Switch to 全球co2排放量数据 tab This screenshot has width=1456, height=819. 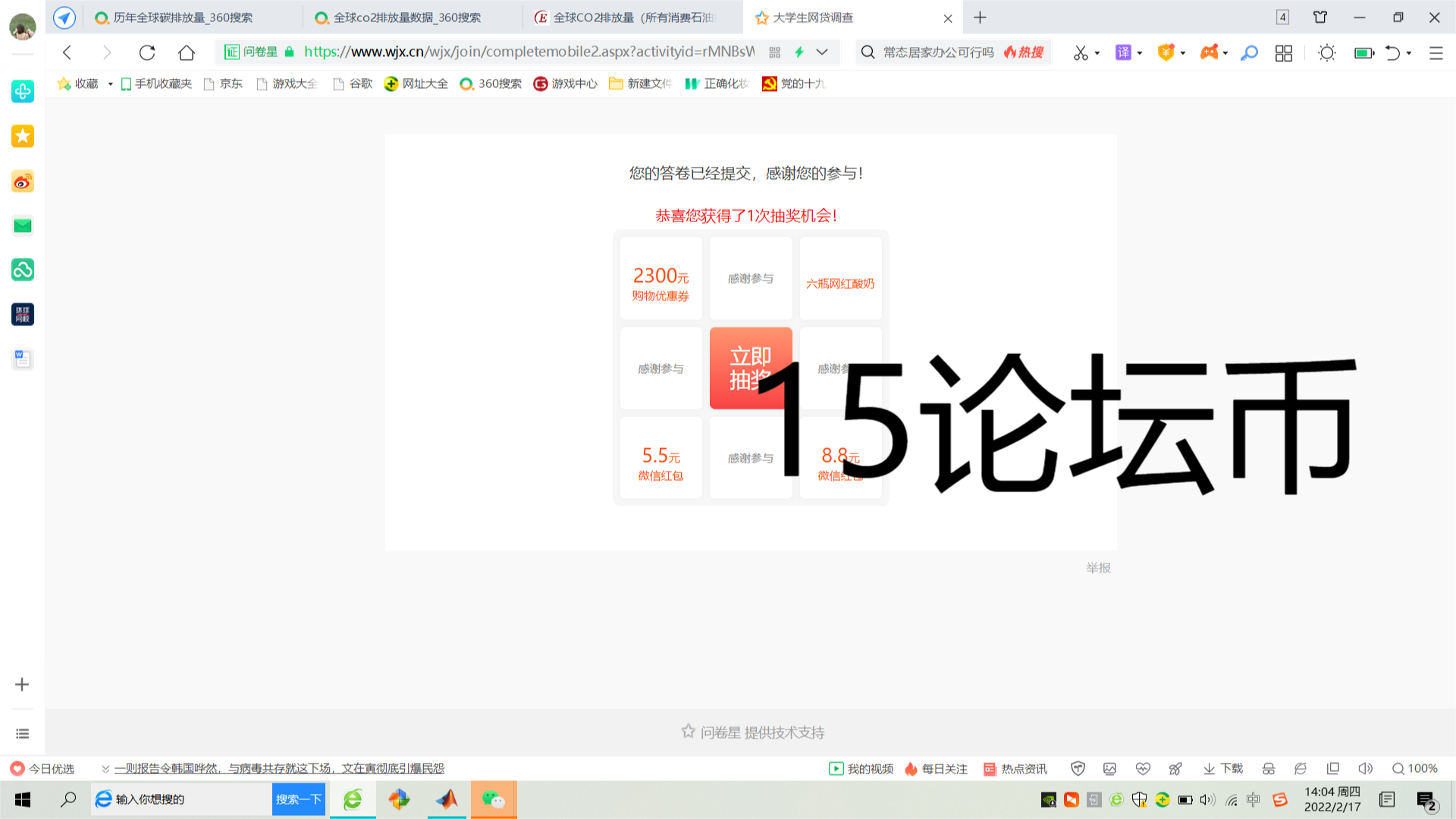tap(406, 17)
